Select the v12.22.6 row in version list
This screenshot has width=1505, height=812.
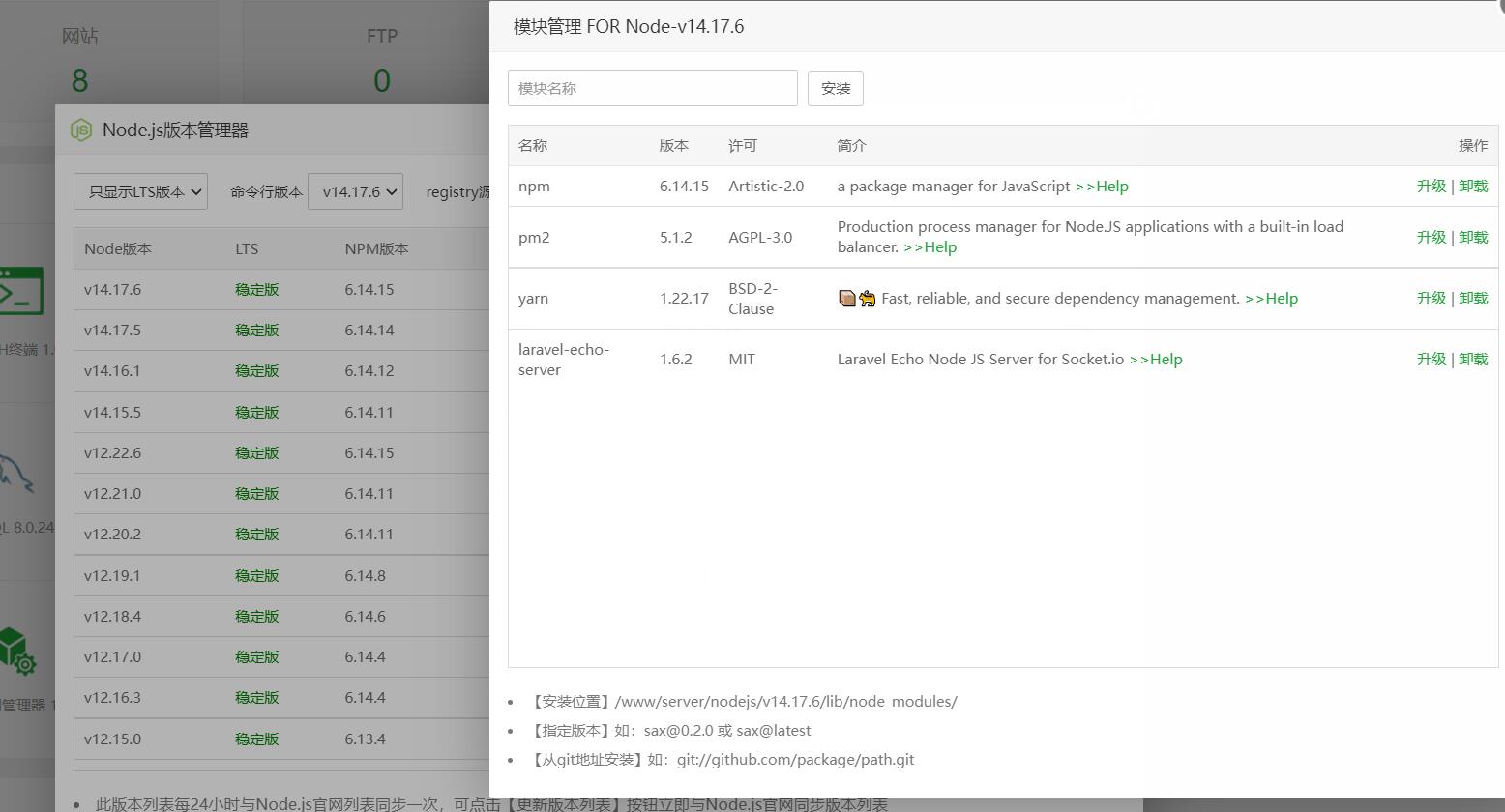pyautogui.click(x=281, y=453)
